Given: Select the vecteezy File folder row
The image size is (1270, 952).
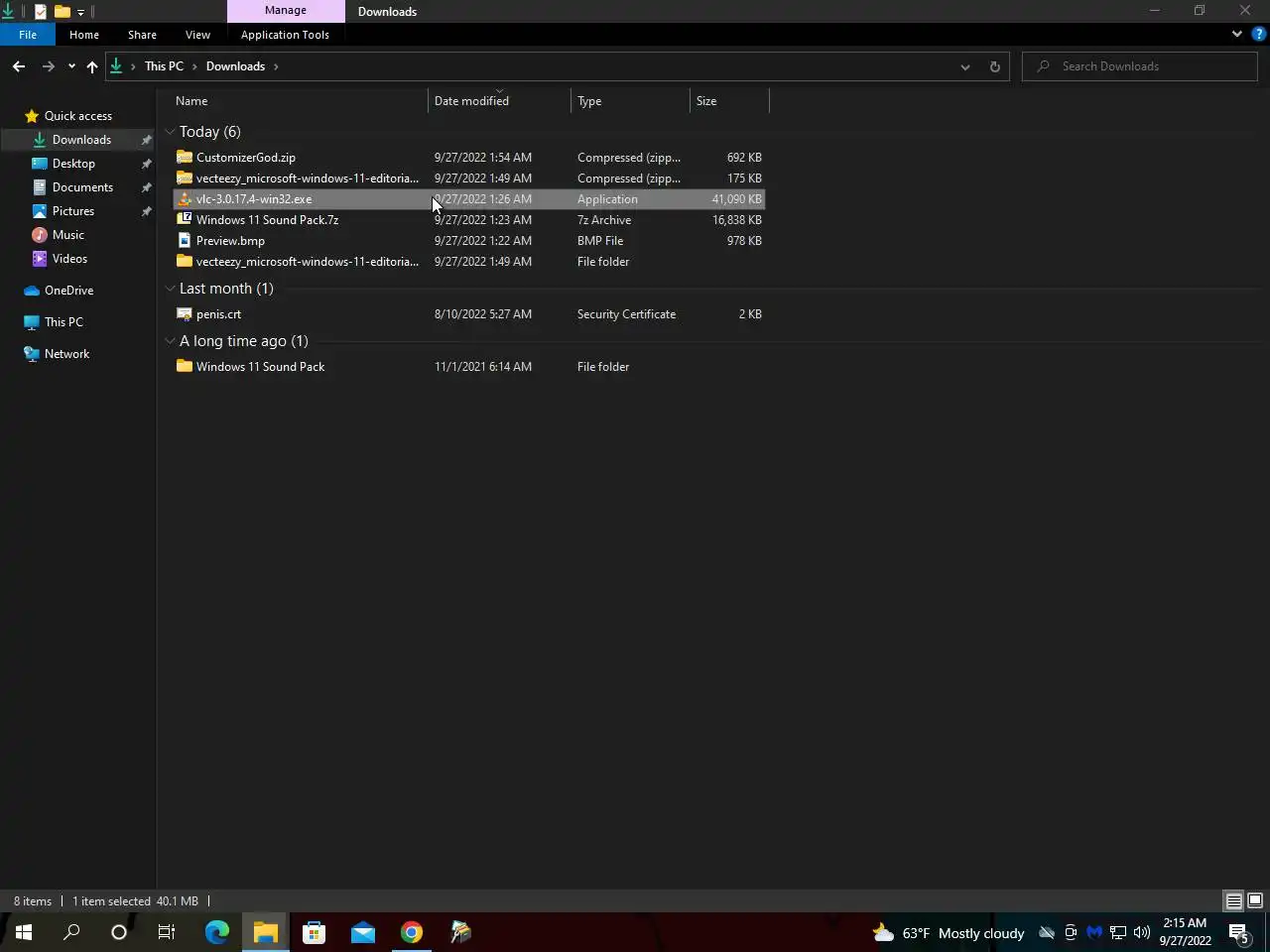Looking at the screenshot, I should 468,262.
